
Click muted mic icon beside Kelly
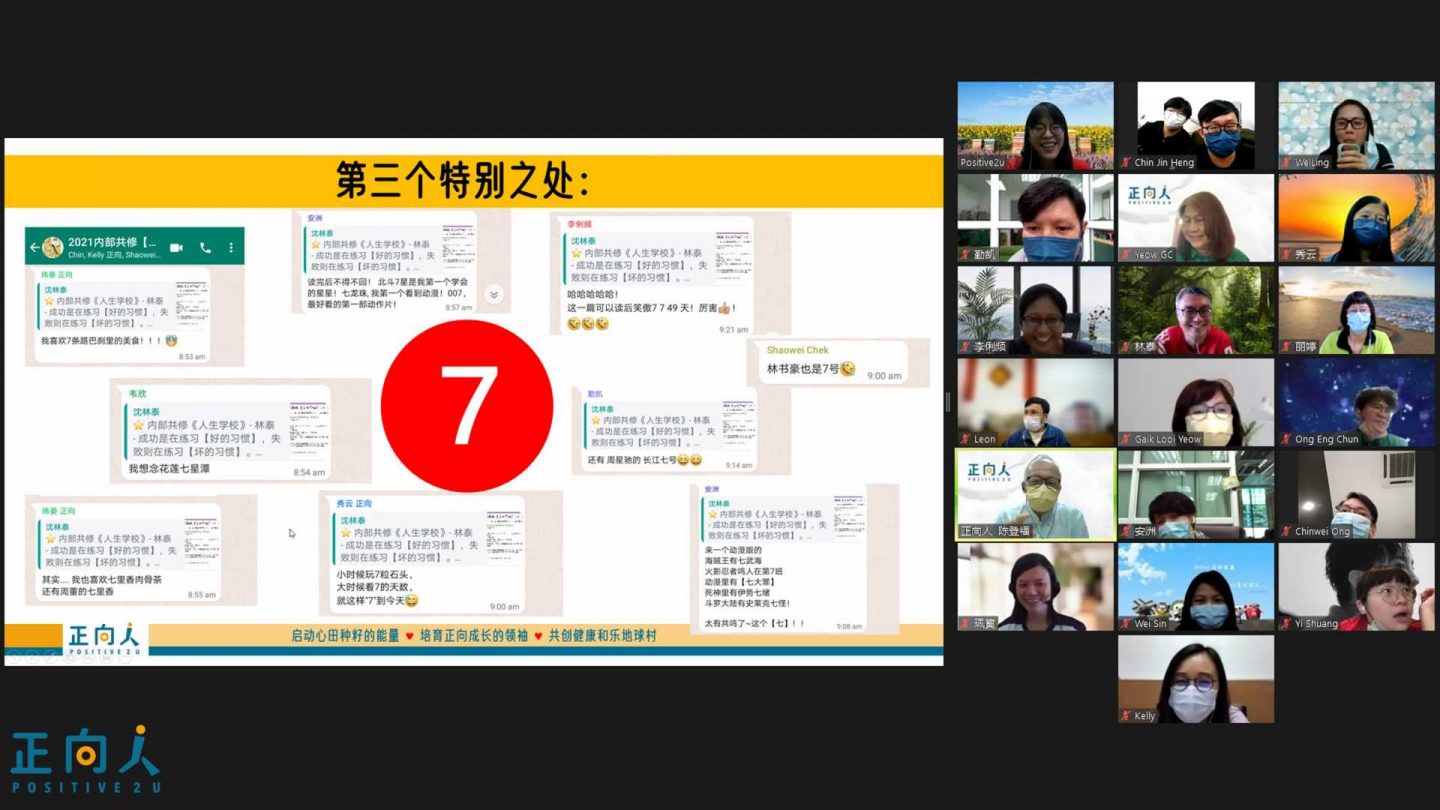coord(1126,715)
